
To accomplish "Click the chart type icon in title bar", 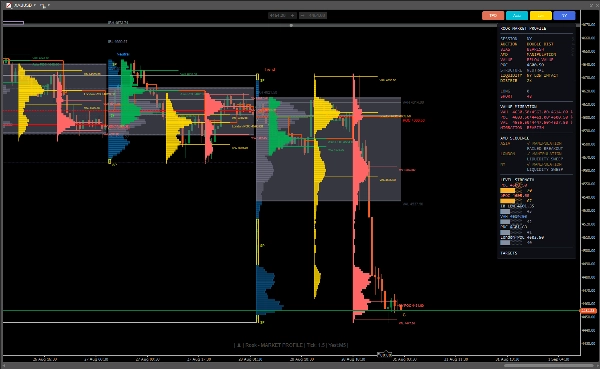I will (x=44, y=5).
